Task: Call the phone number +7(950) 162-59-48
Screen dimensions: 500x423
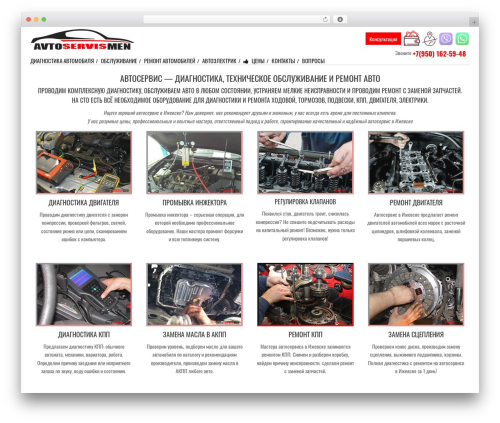Action: click(439, 54)
